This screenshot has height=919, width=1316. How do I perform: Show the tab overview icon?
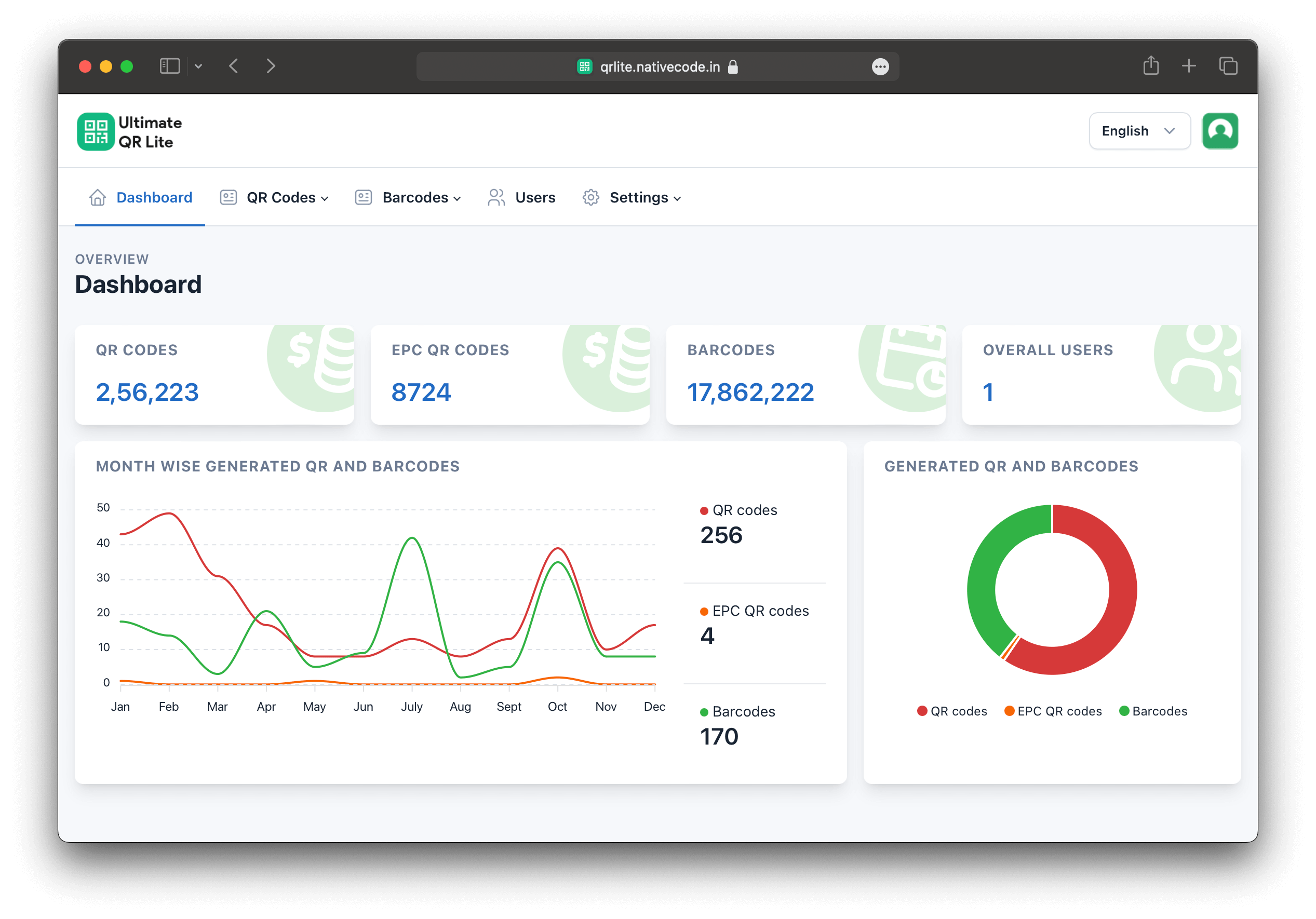tap(1228, 66)
